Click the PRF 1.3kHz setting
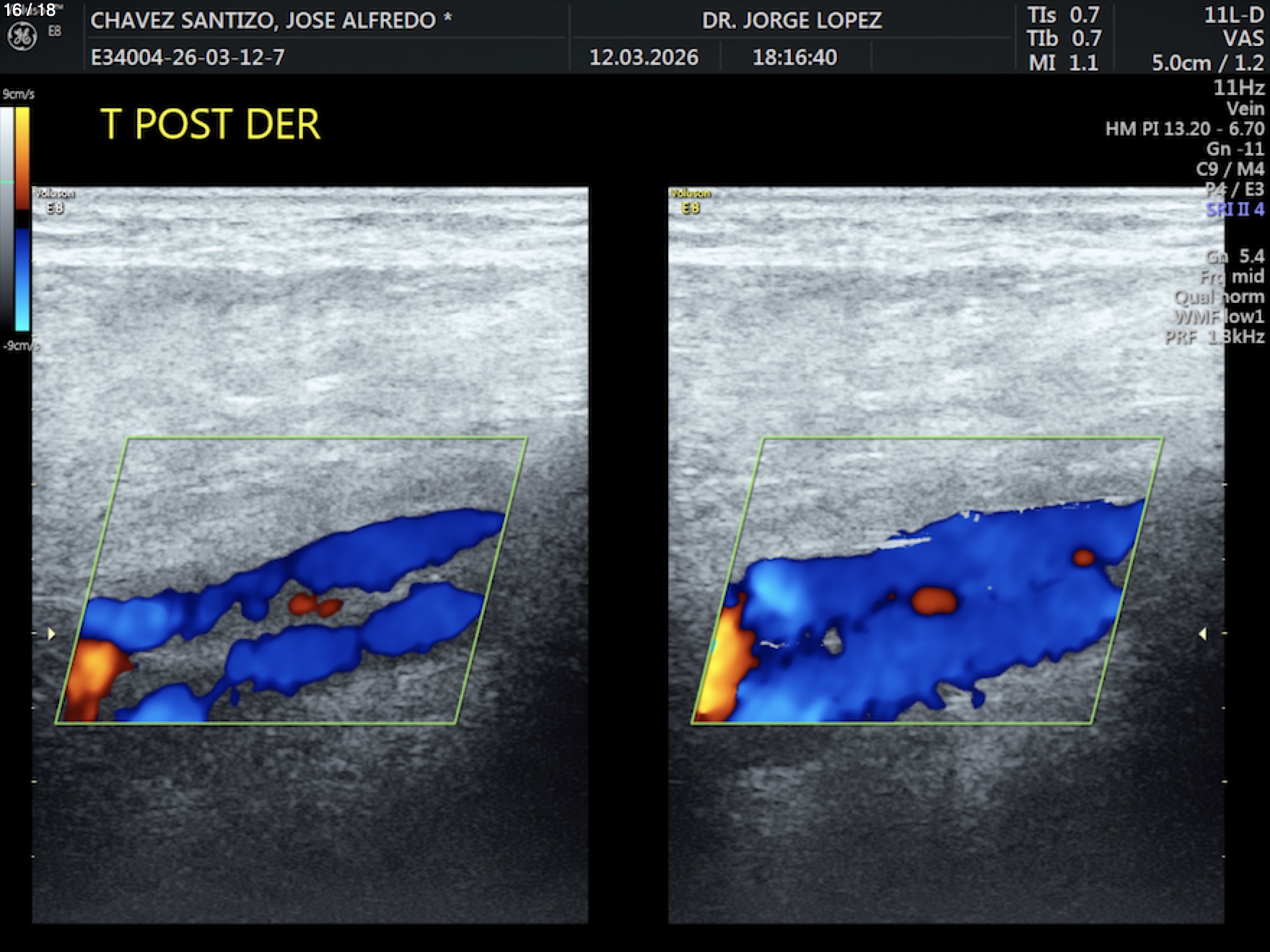 pyautogui.click(x=1214, y=337)
